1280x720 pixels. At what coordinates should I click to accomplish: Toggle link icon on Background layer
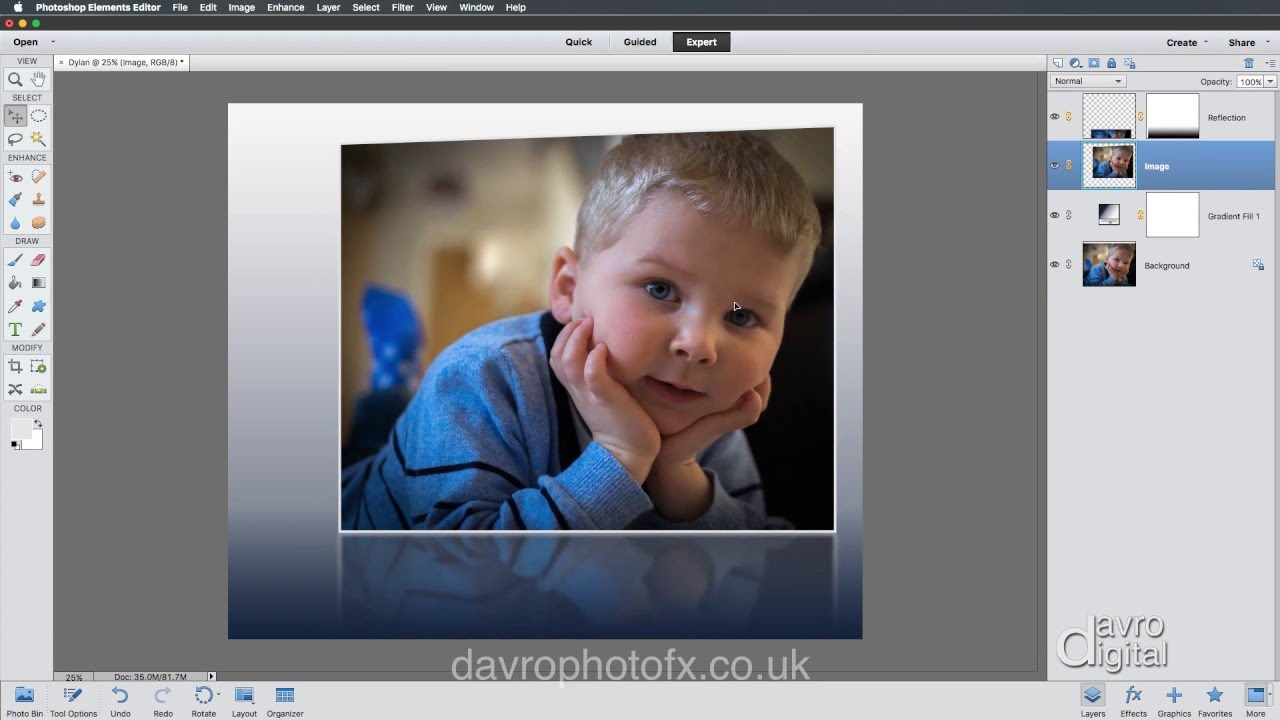[x=1068, y=265]
